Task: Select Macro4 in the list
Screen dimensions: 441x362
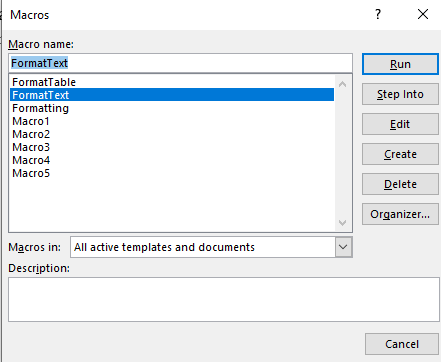Action: click(172, 160)
